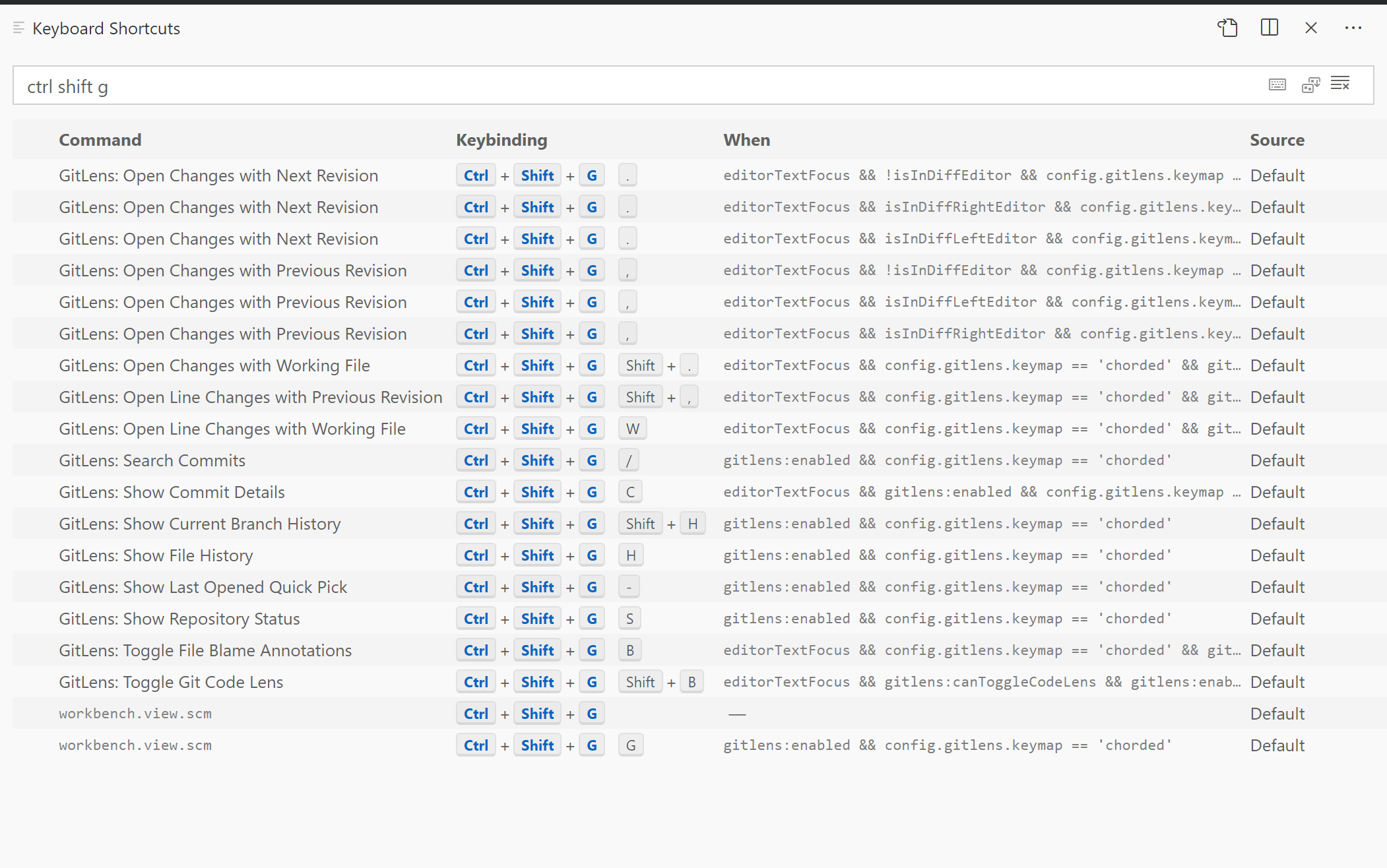The width and height of the screenshot is (1387, 868).
Task: Toggle the Record Keys keyboard icon
Action: [x=1277, y=84]
